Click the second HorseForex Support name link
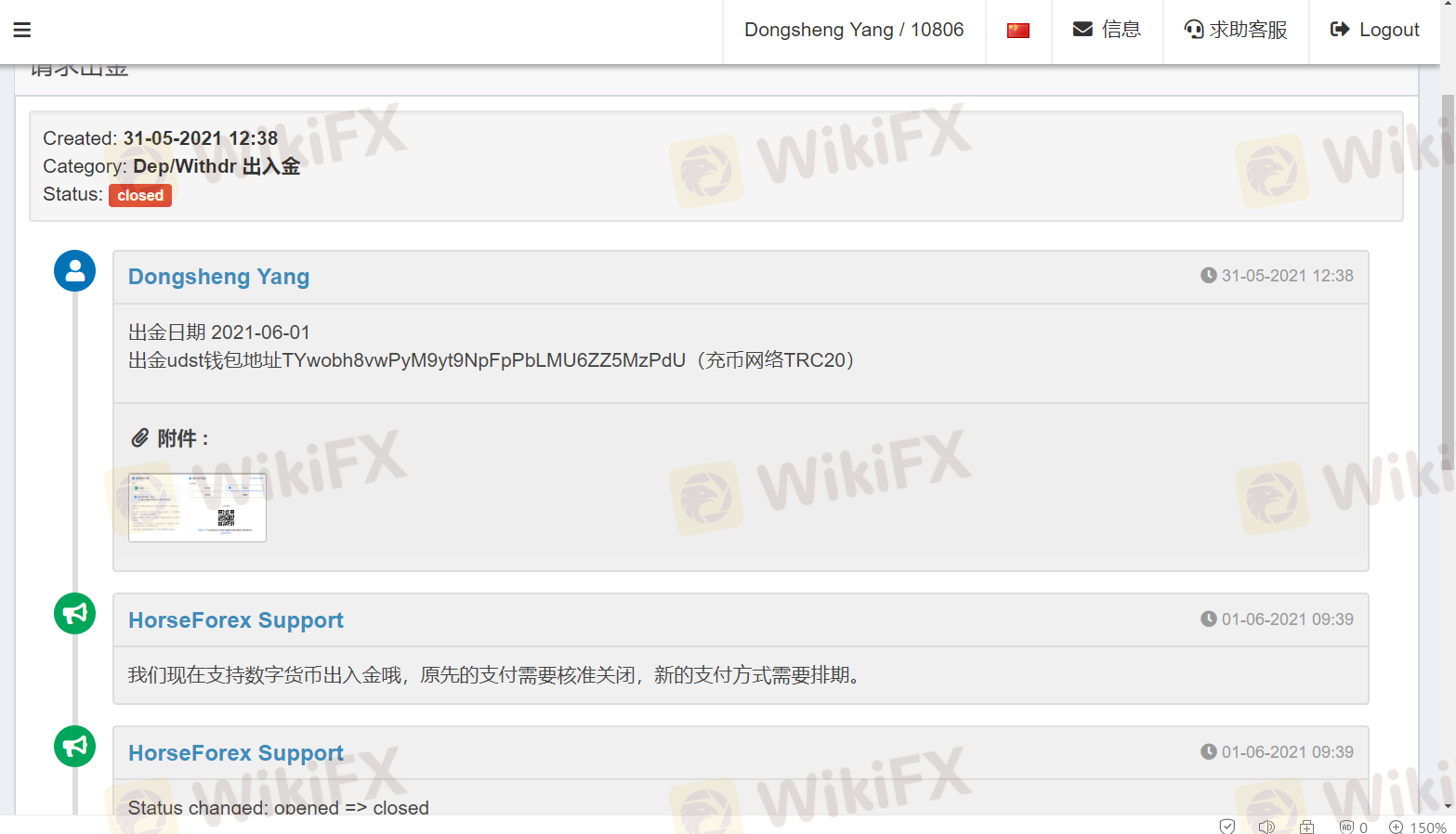This screenshot has width=1456, height=834. pyautogui.click(x=236, y=753)
